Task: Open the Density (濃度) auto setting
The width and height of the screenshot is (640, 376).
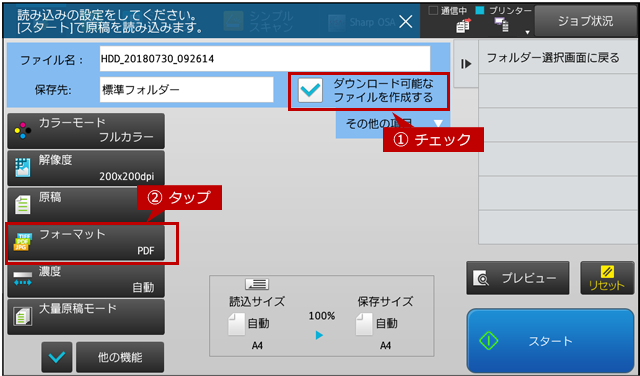Action: (86, 280)
